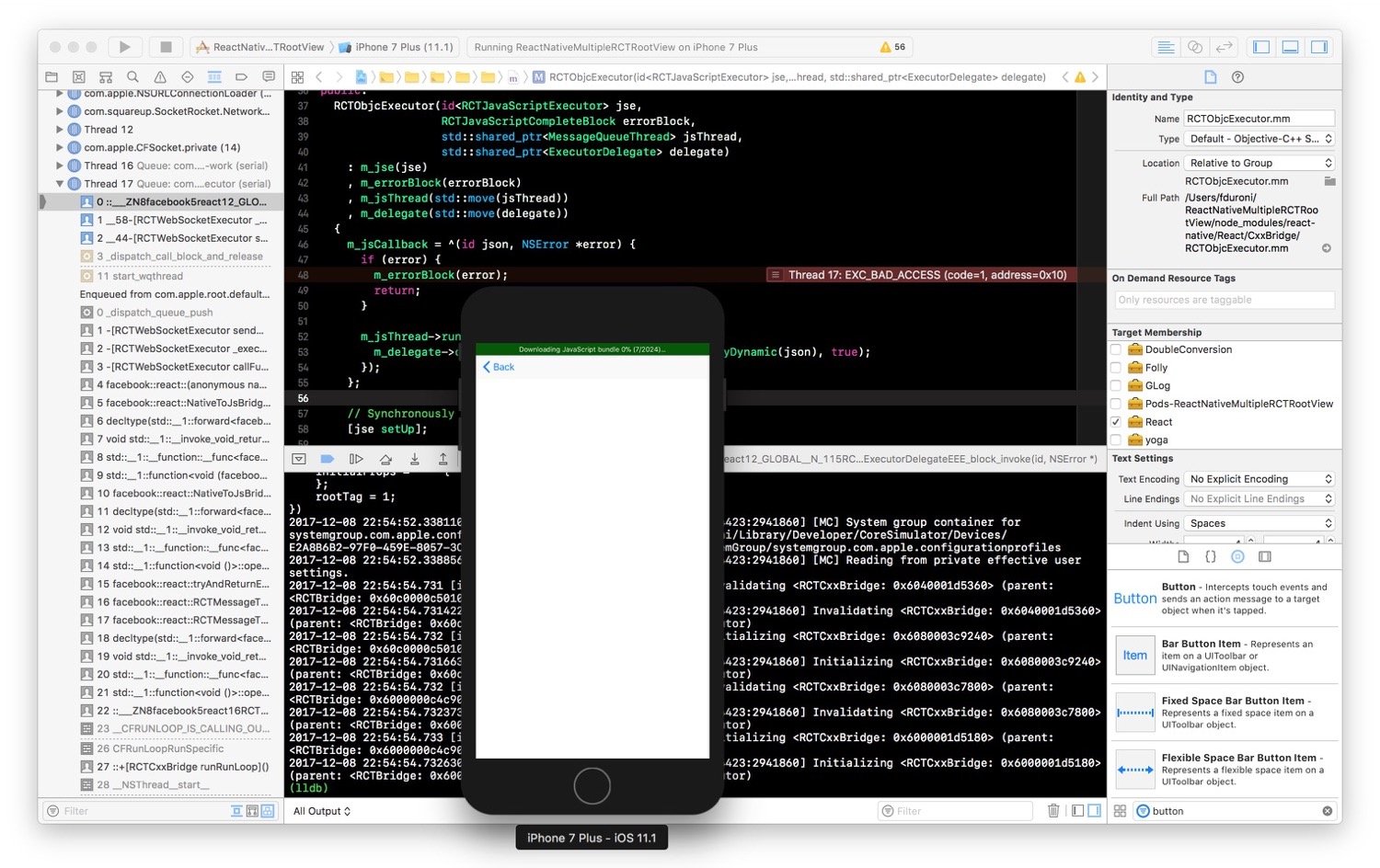Expand com.apple.CFSocket.private thread group
This screenshot has width=1380, height=868.
click(60, 147)
